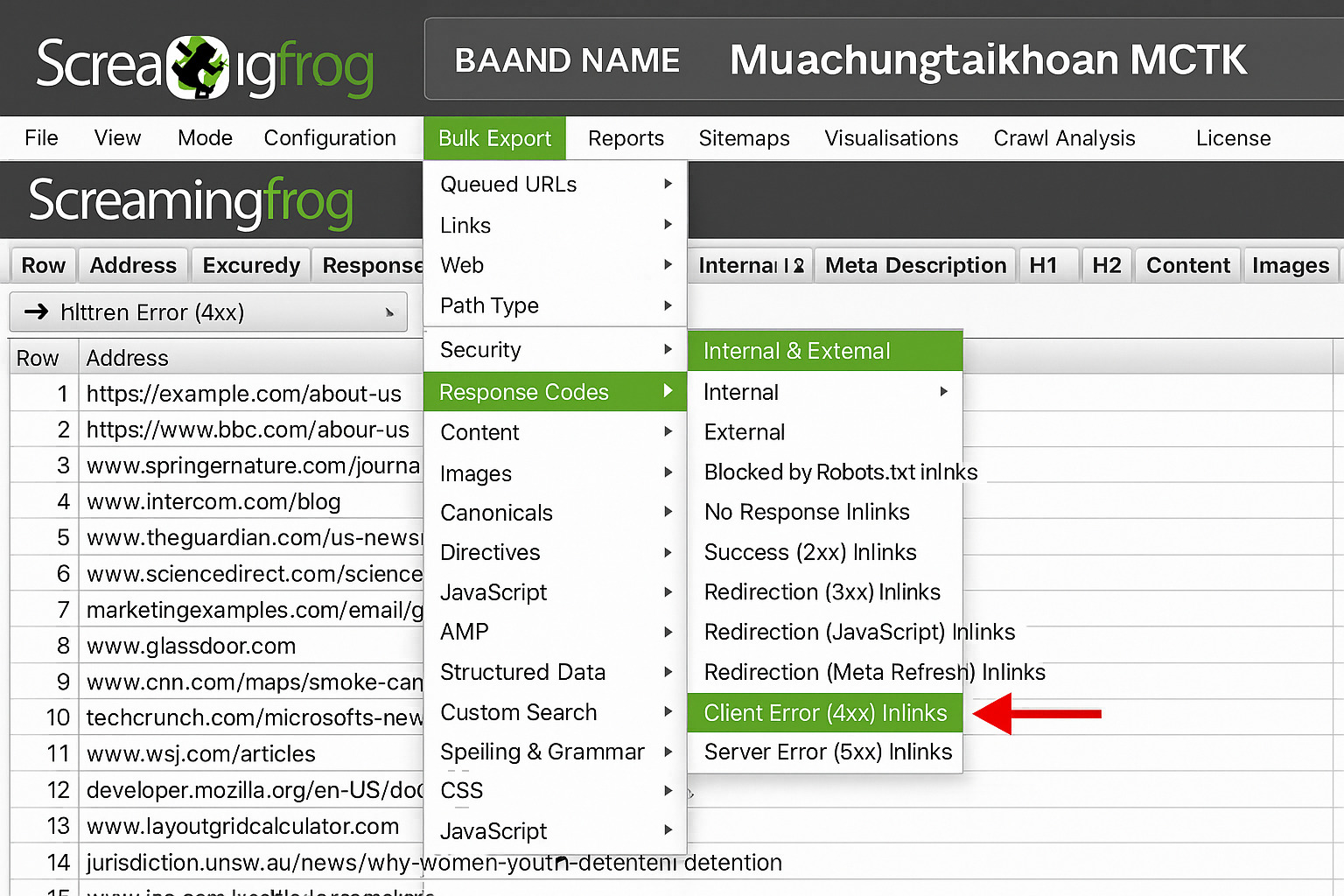Click the www.glassdoor.com address row

(191, 646)
